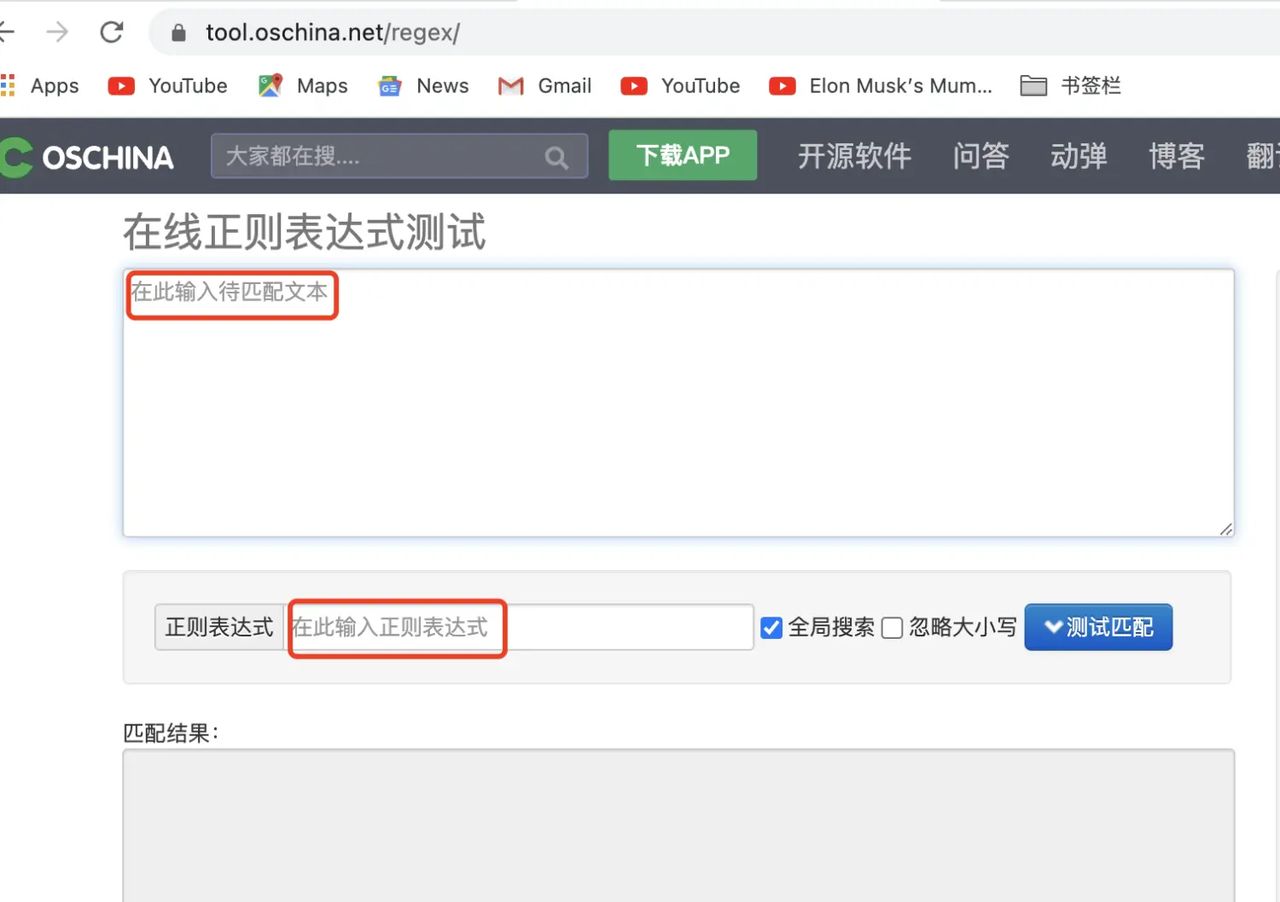Open YouTube via its bookmark icon
Screen dimensions: 1280x902
pyautogui.click(x=120, y=86)
